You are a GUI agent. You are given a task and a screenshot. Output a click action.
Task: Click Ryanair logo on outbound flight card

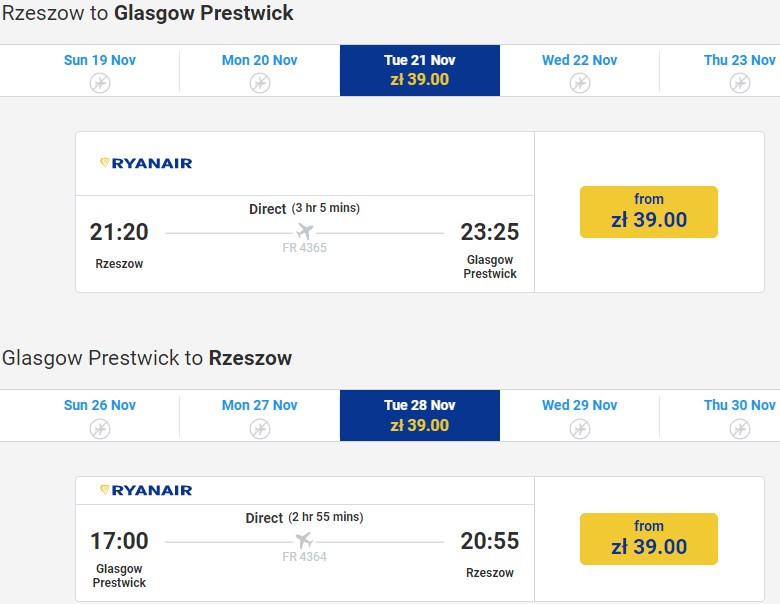(x=146, y=163)
